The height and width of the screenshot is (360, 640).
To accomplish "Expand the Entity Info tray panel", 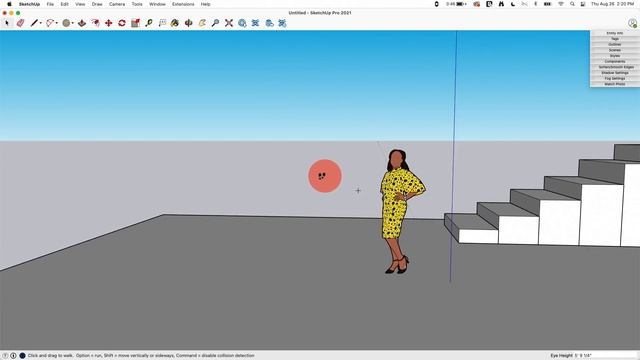I will click(615, 33).
